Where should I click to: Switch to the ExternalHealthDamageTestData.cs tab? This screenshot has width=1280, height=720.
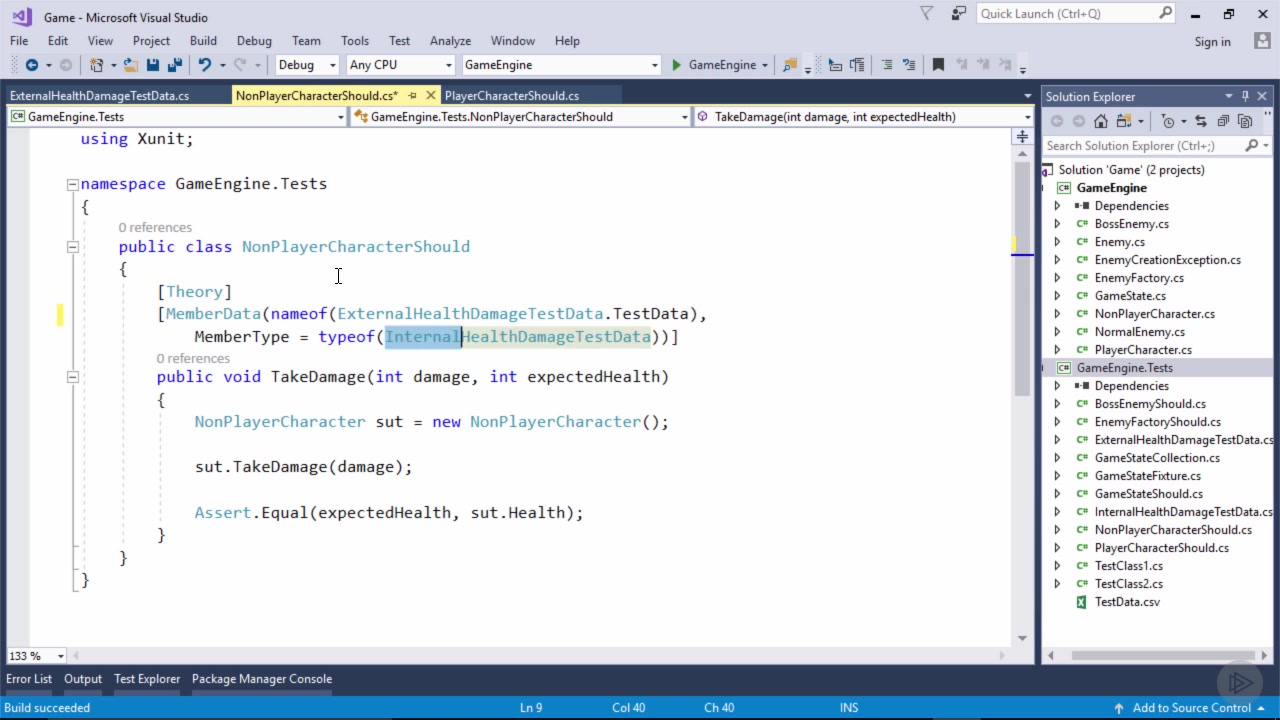[x=99, y=96]
